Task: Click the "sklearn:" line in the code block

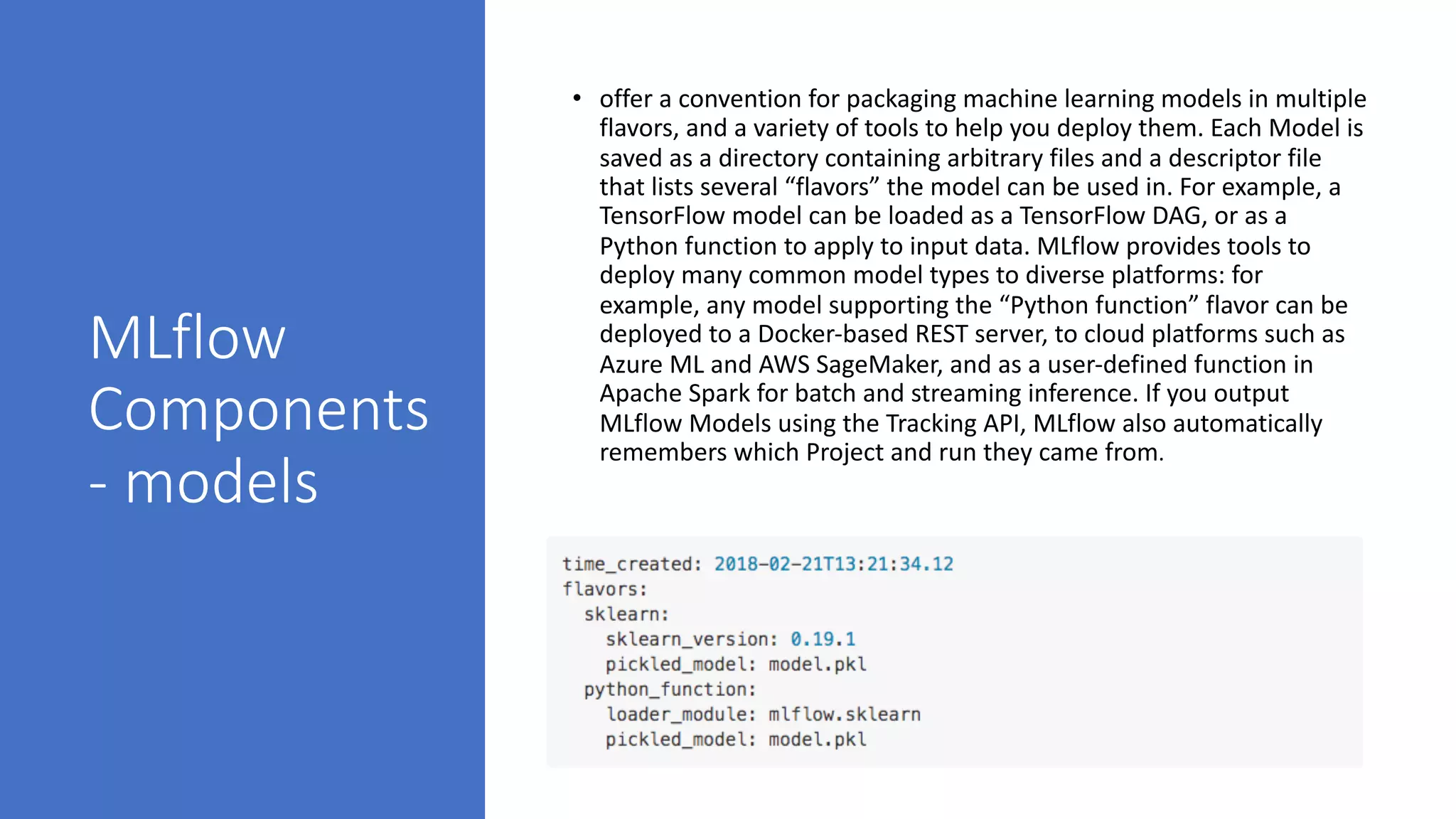Action: 626,614
